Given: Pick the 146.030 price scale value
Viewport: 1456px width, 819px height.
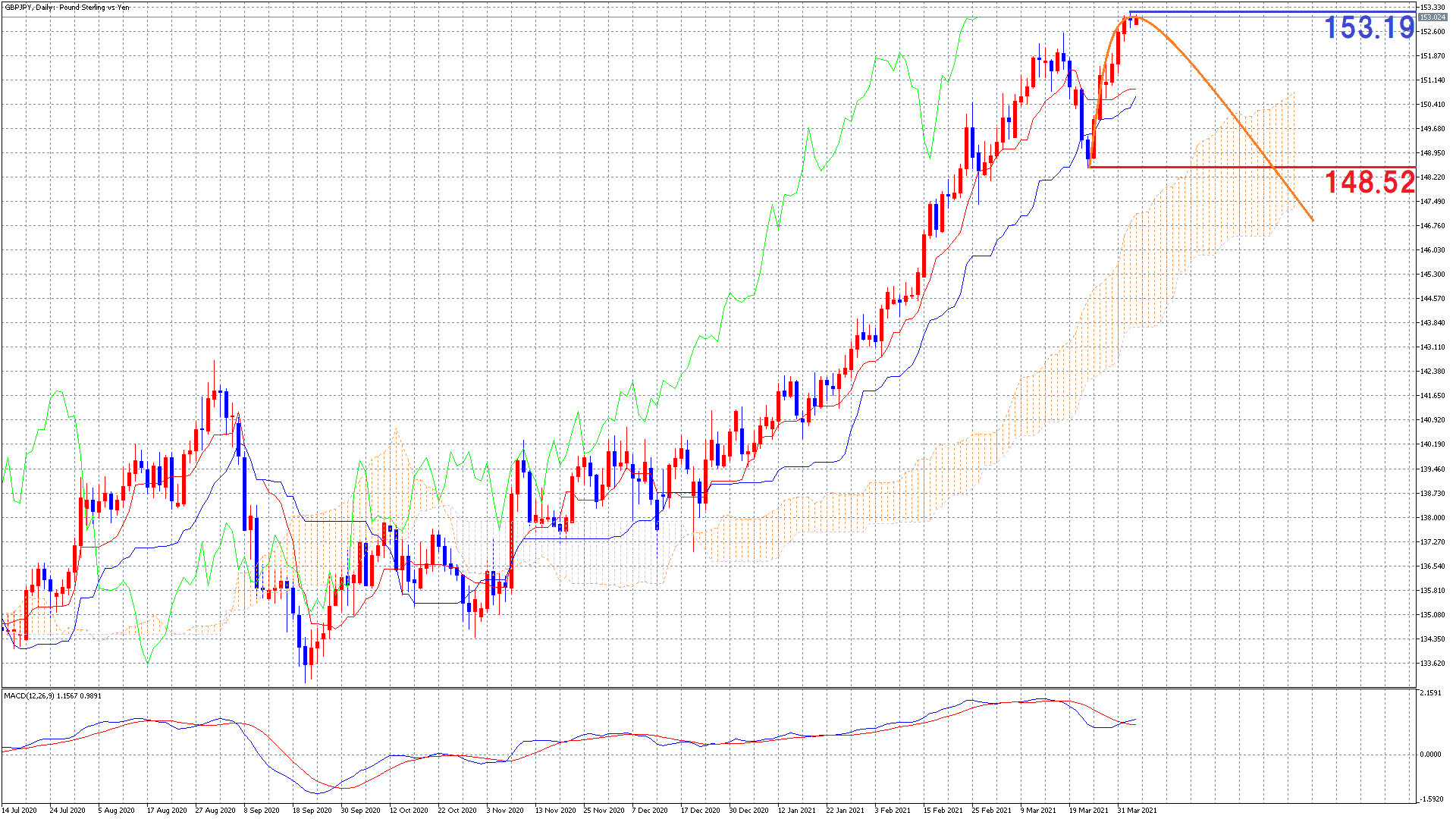Looking at the screenshot, I should tap(1432, 250).
